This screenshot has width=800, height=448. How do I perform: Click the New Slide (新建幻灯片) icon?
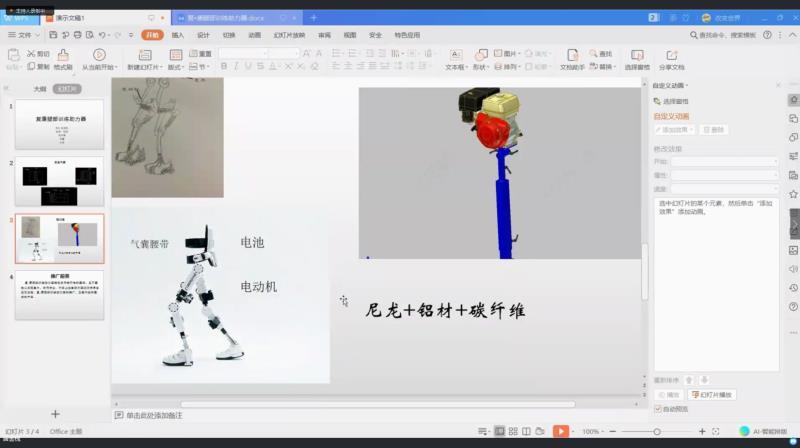(x=145, y=55)
